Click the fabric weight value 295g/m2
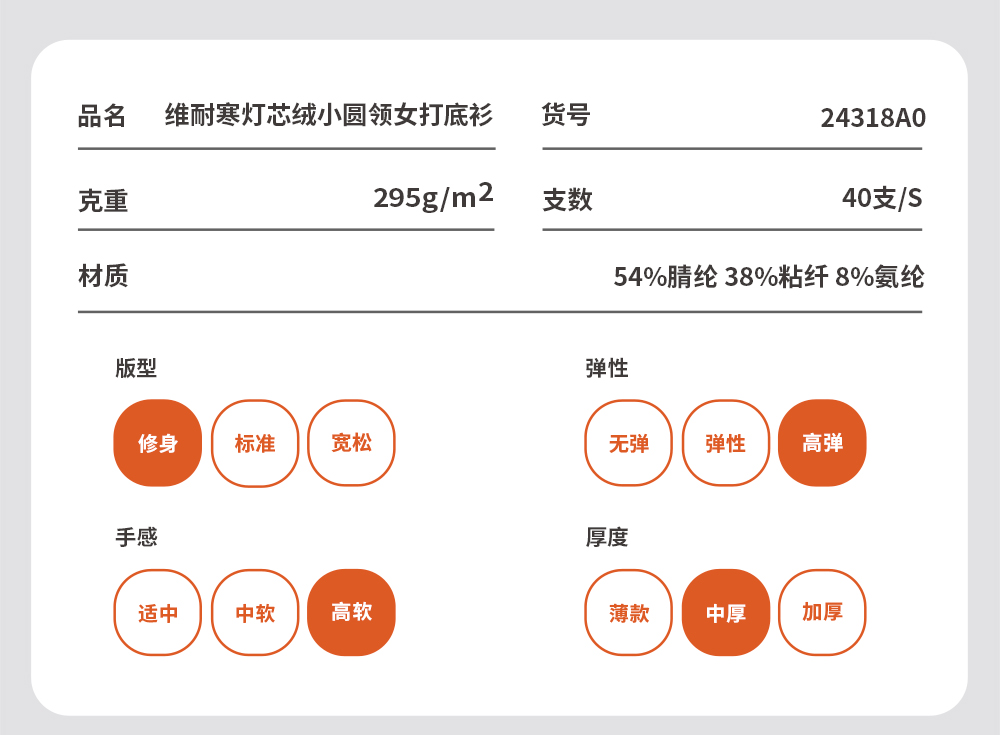This screenshot has height=735, width=1000. [433, 197]
